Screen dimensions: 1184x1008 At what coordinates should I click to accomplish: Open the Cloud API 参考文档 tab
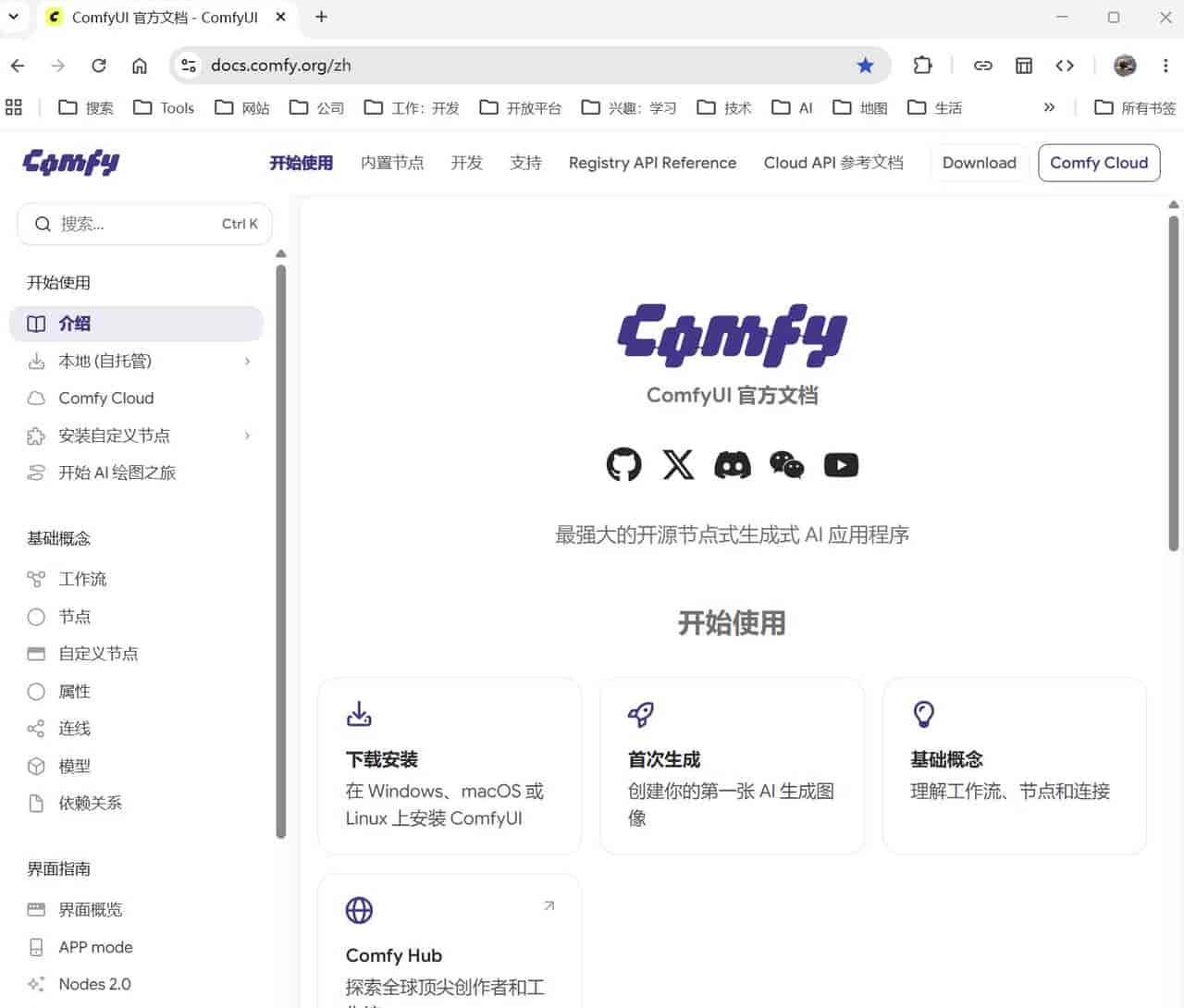(833, 163)
